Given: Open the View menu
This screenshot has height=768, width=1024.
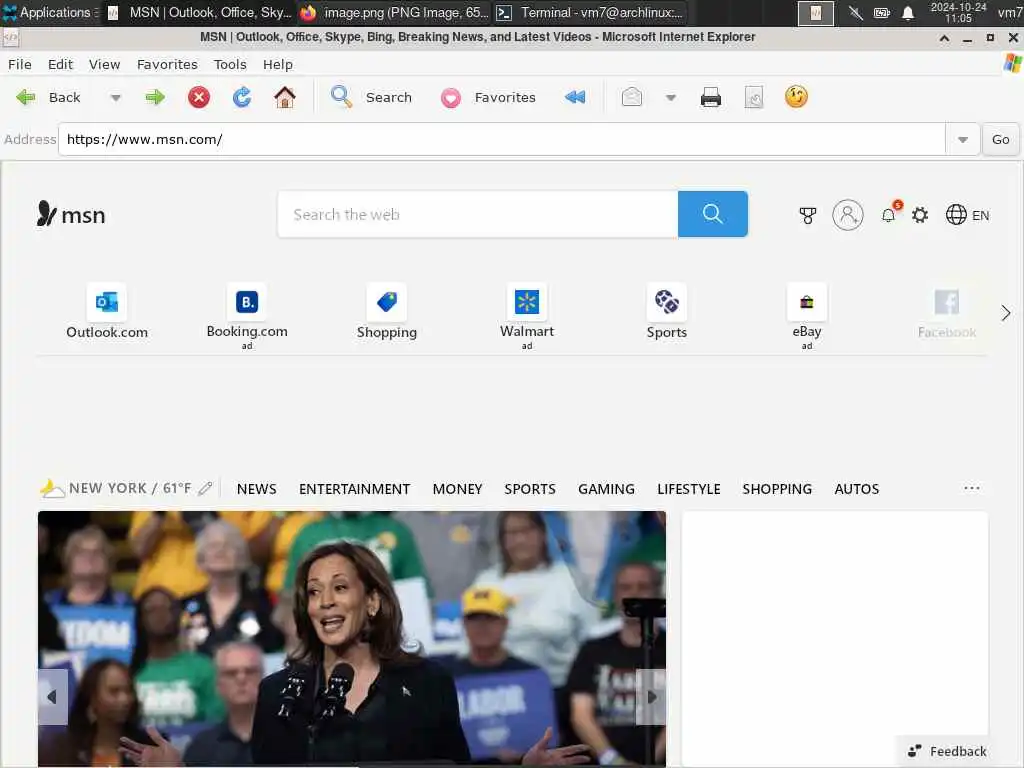Looking at the screenshot, I should (x=104, y=64).
